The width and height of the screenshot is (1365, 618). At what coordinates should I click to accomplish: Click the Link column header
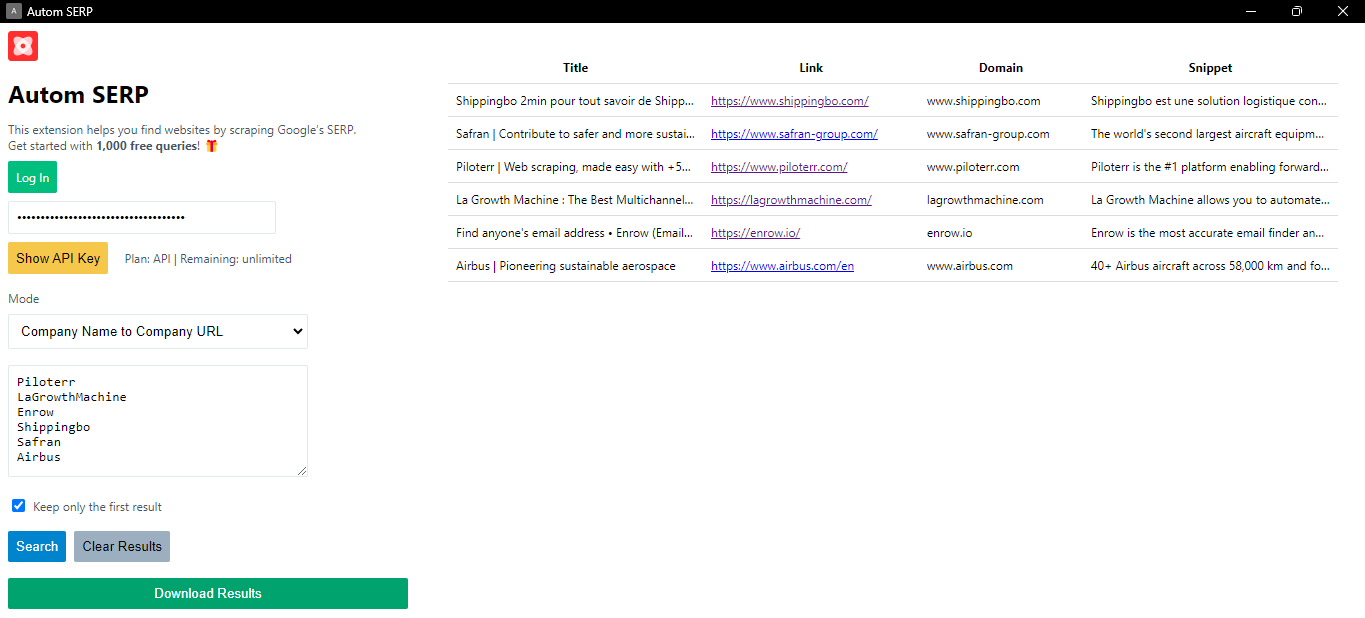point(811,68)
